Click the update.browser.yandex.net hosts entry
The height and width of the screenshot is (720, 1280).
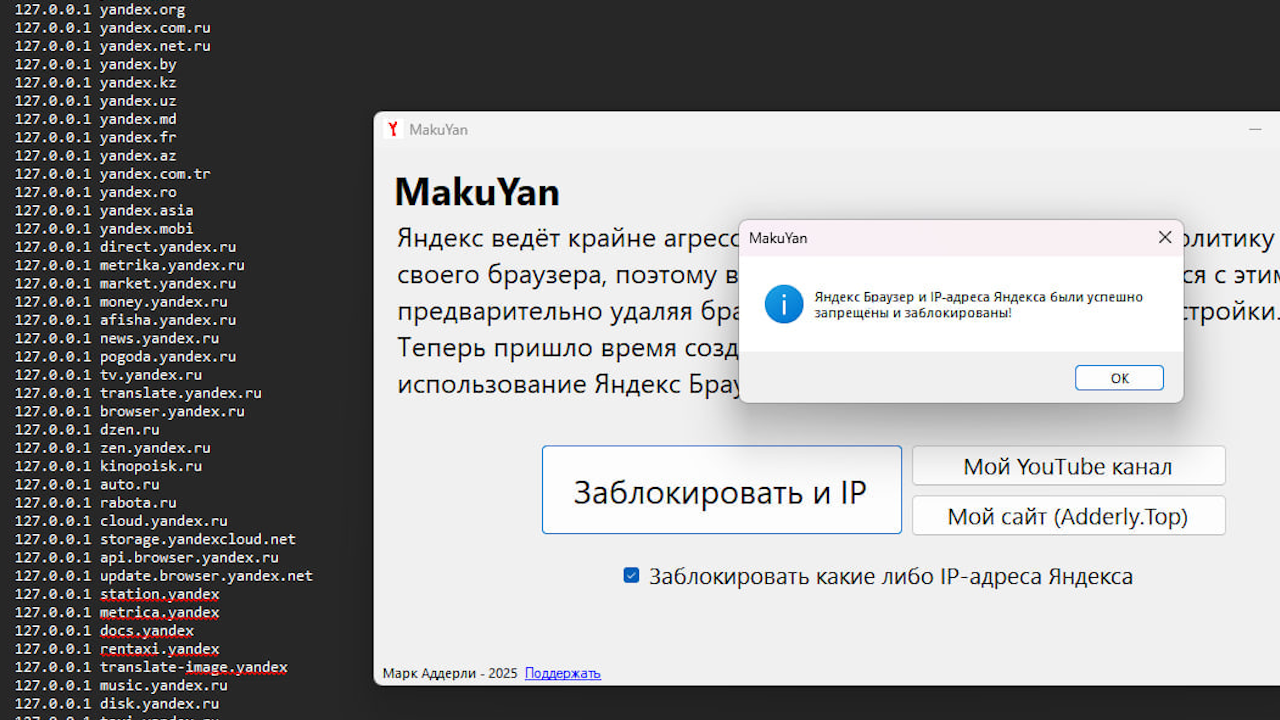(x=163, y=576)
